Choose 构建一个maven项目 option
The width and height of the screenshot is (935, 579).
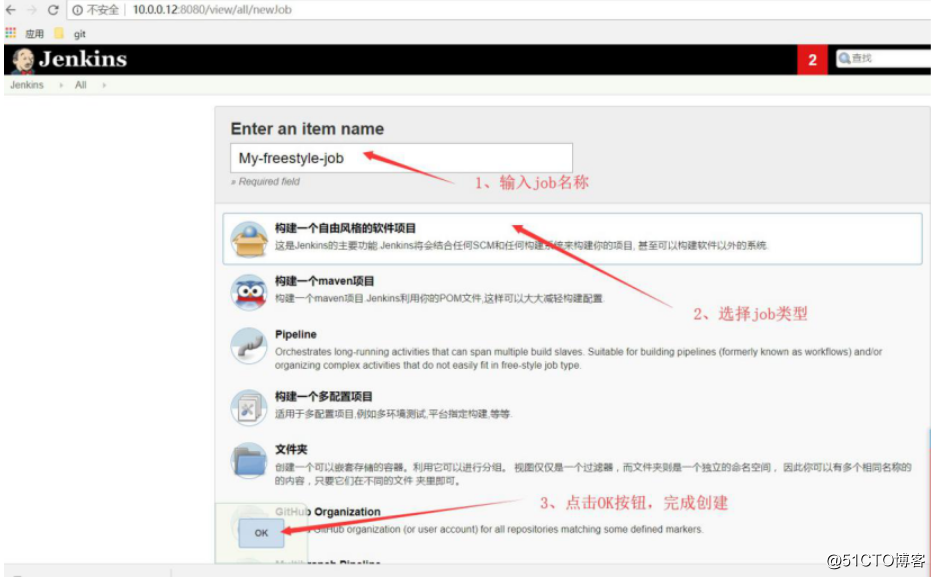click(324, 281)
